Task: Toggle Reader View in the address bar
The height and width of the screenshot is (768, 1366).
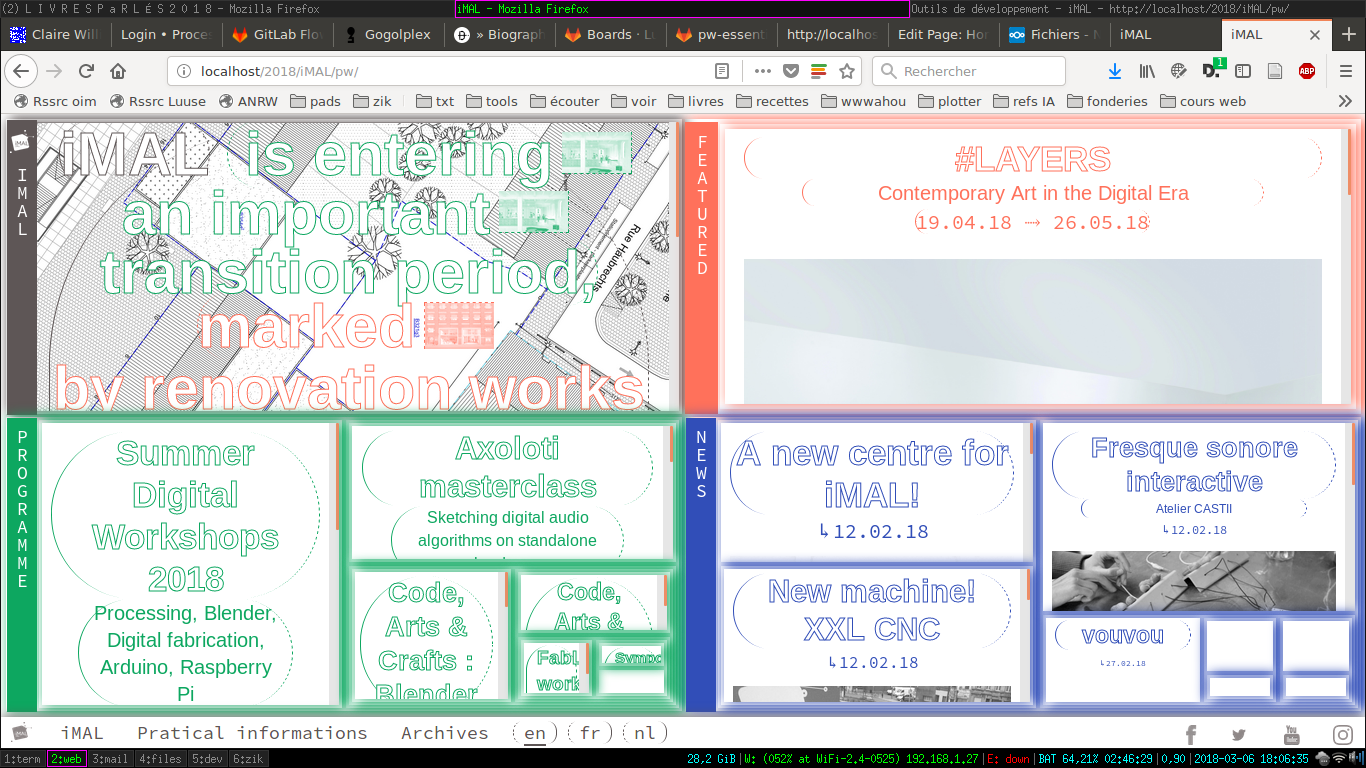Action: click(722, 71)
